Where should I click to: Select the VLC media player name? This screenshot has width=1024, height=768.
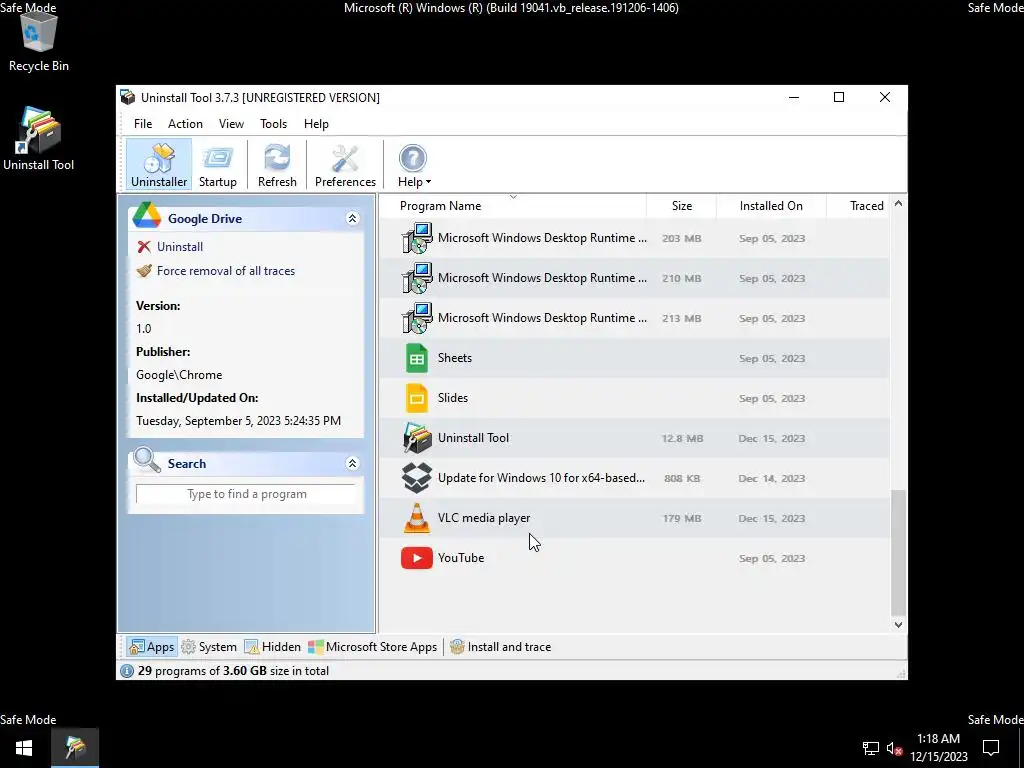[x=484, y=518]
